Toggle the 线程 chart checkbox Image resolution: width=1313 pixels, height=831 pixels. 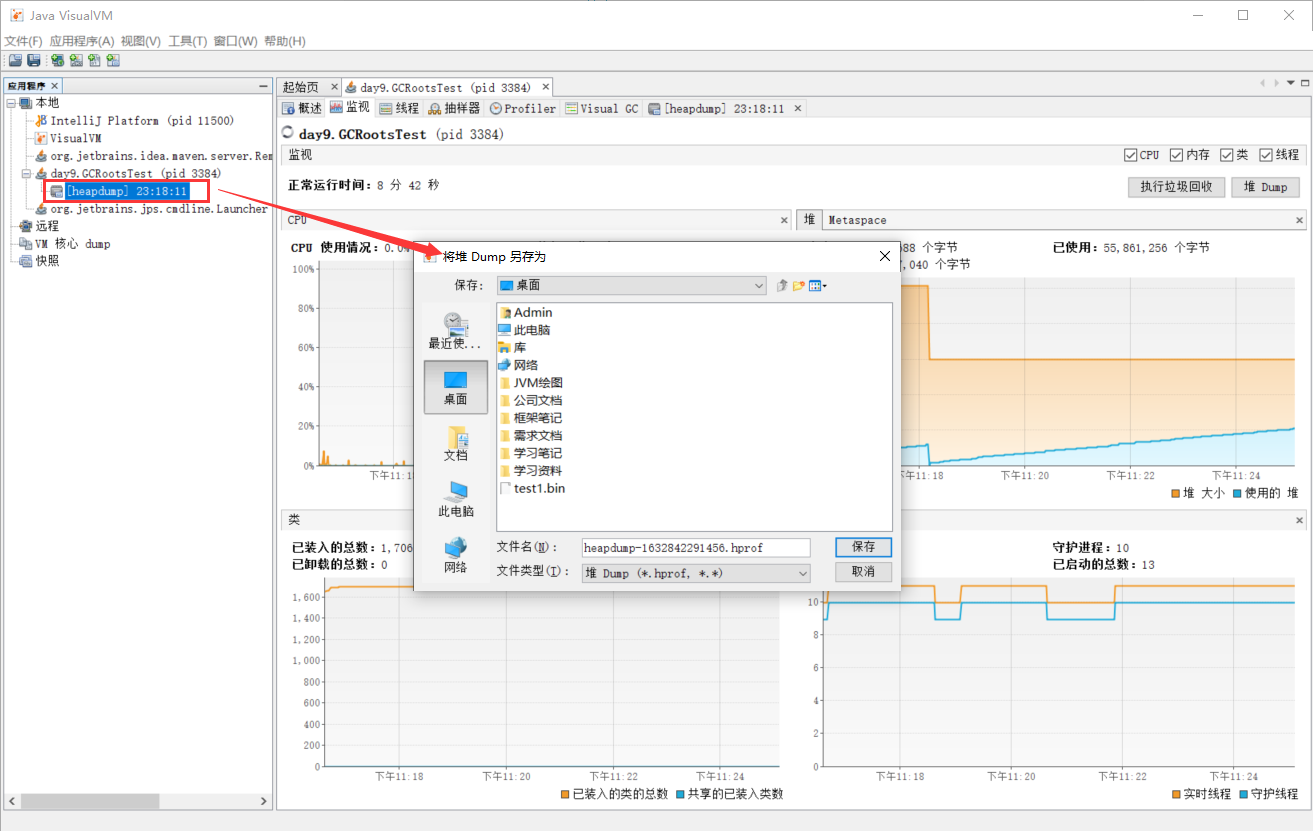1266,155
